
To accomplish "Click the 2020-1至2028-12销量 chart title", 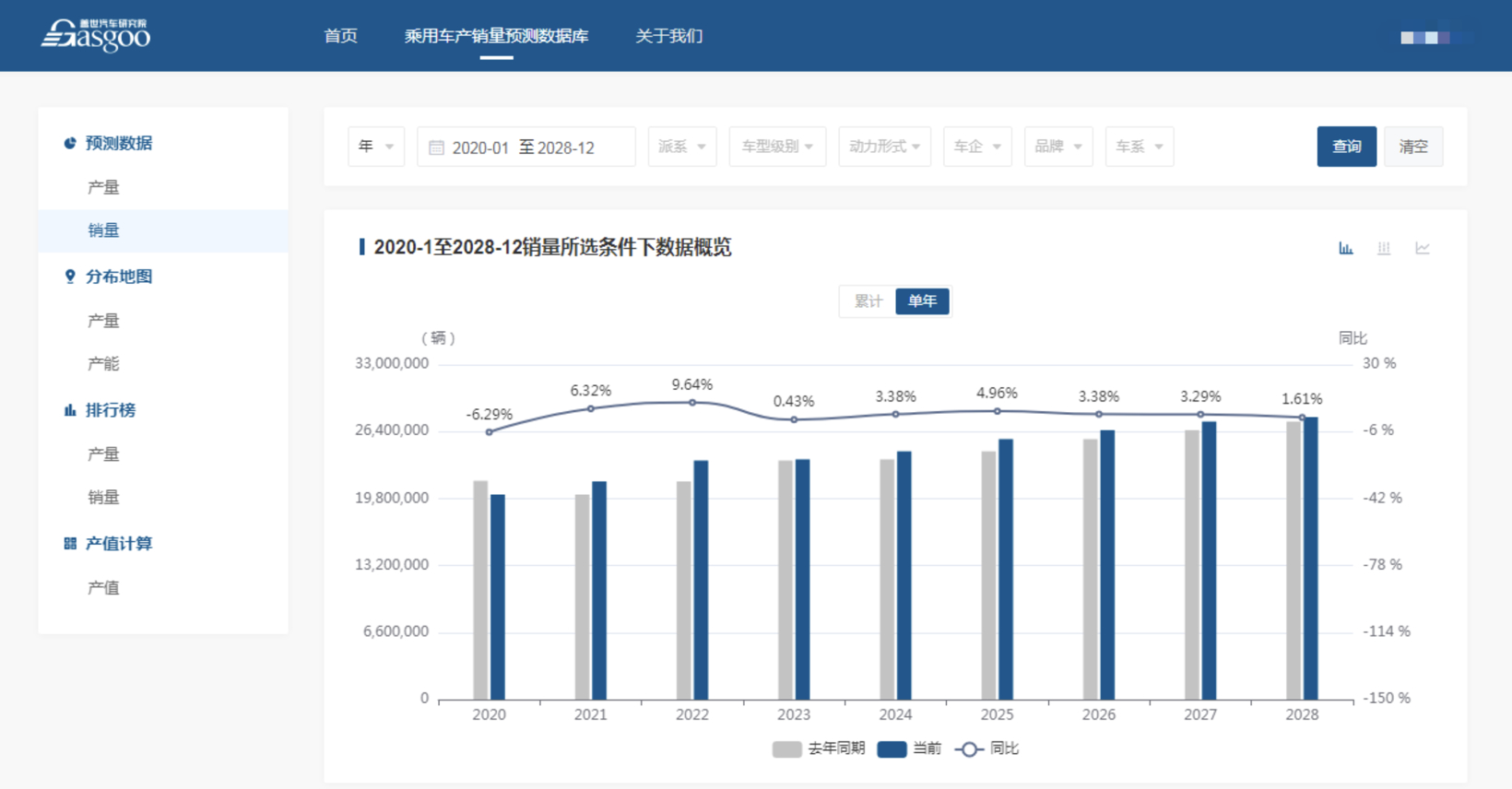I will [x=553, y=247].
